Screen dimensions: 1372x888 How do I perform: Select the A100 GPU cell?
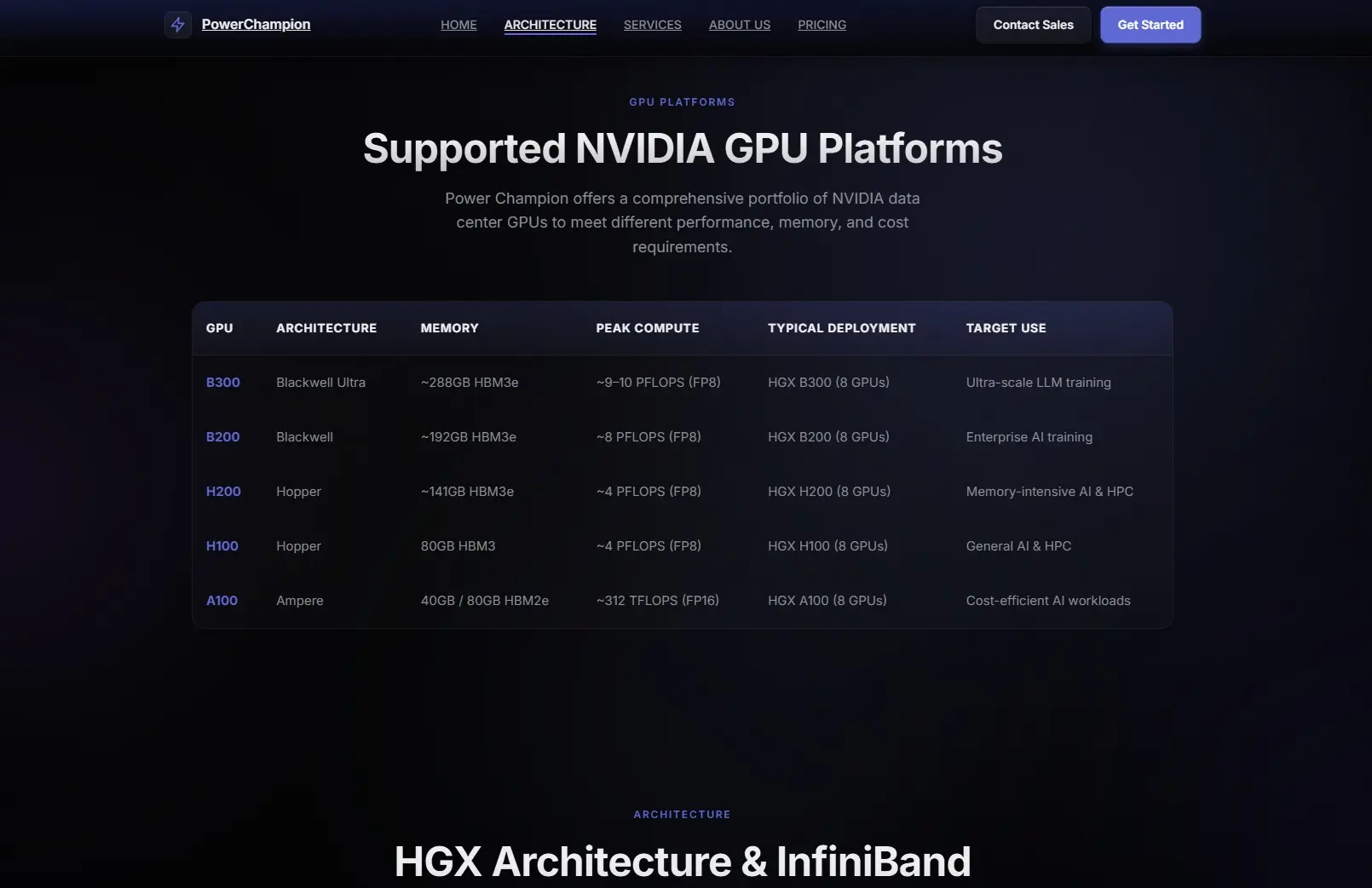(222, 601)
